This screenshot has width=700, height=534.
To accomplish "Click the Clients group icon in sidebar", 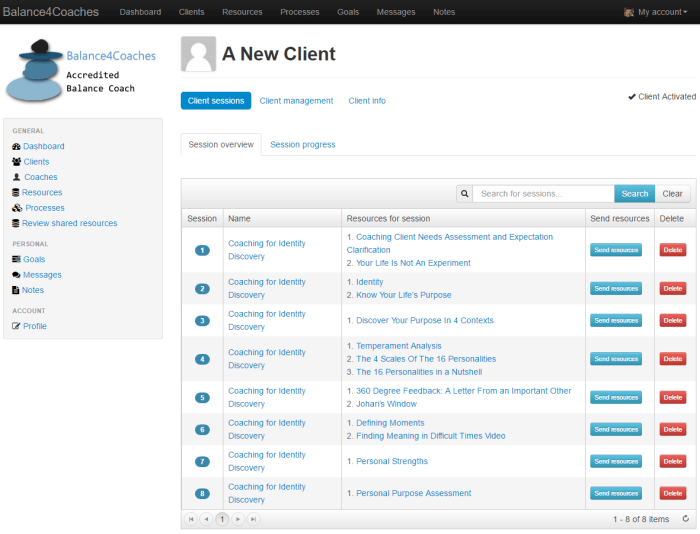I will point(17,162).
